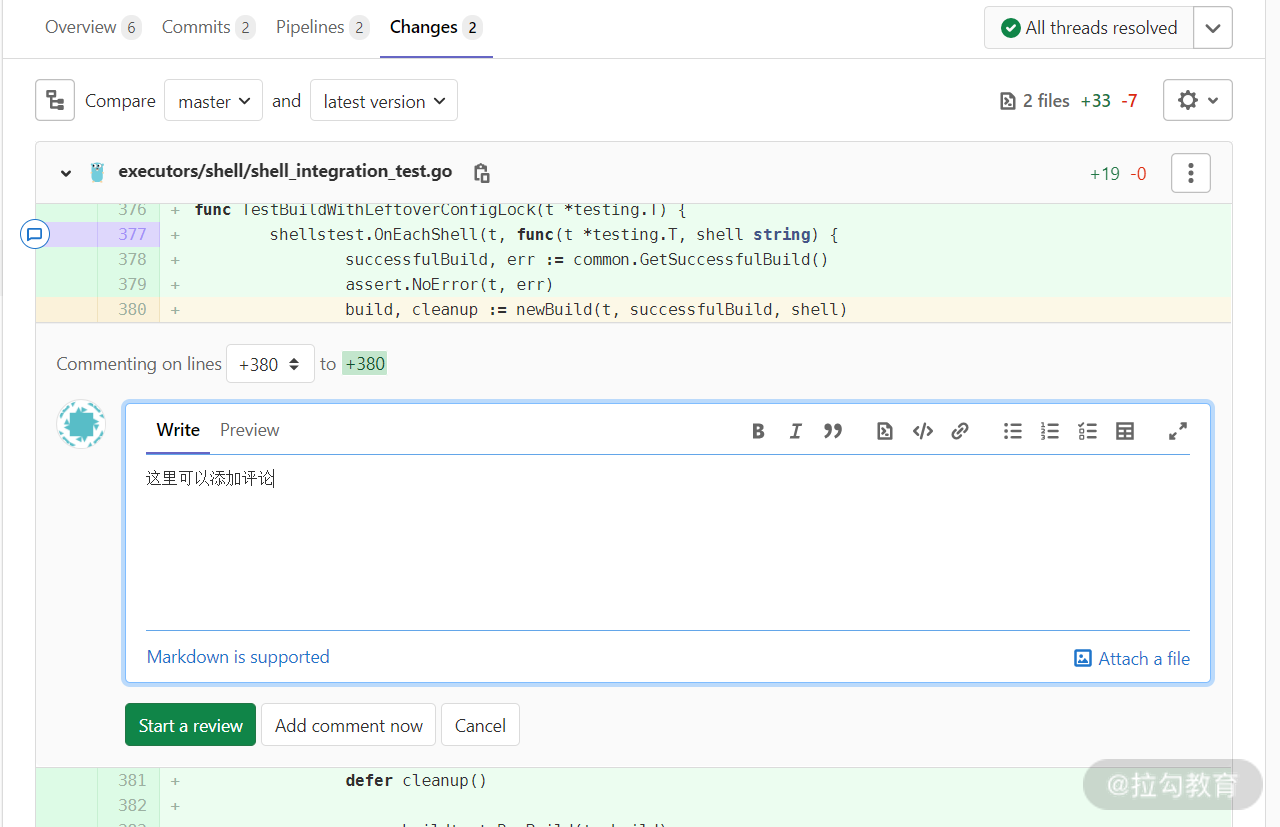Switch comment editor to full screen
1280x827 pixels.
coord(1178,431)
